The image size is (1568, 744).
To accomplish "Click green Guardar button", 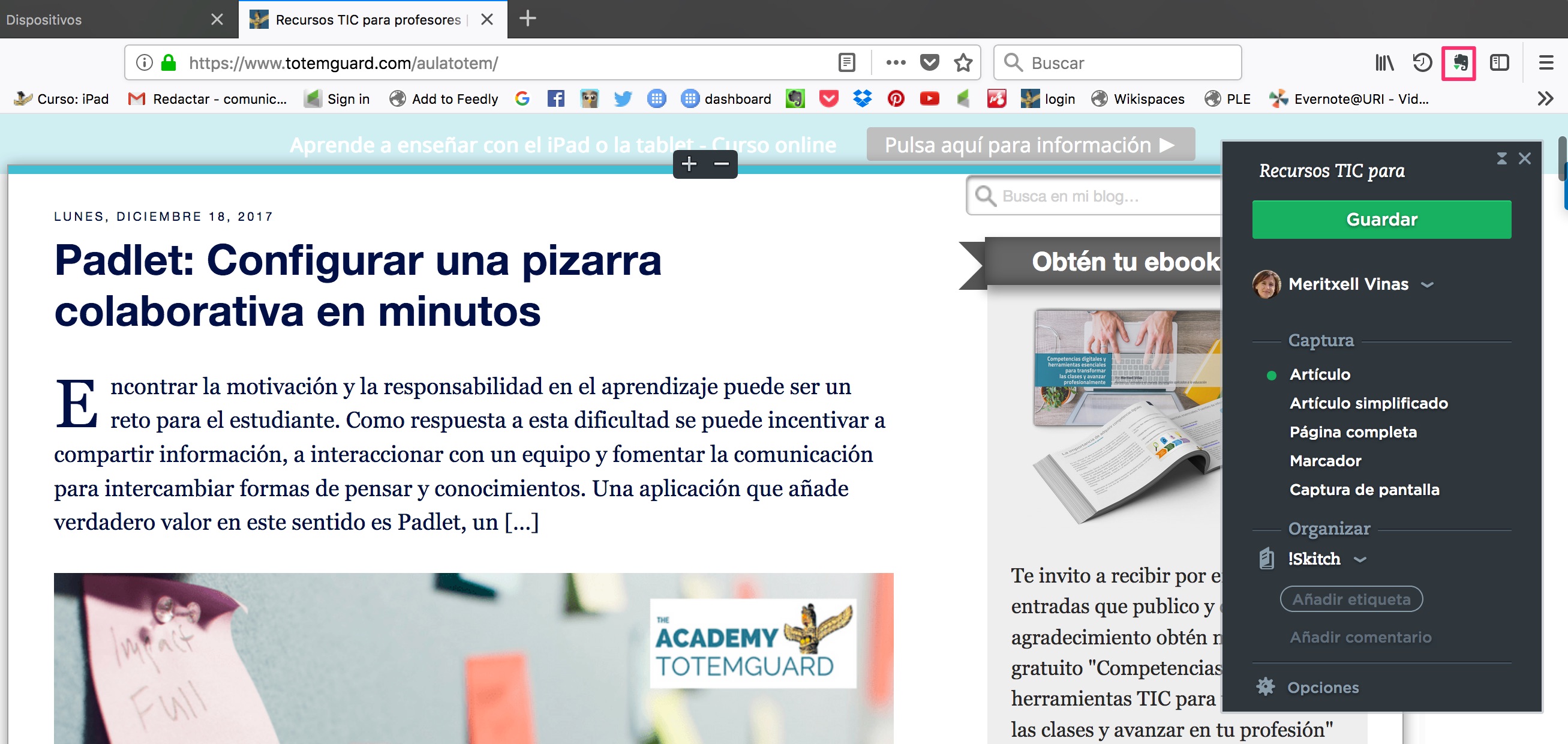I will tap(1381, 219).
